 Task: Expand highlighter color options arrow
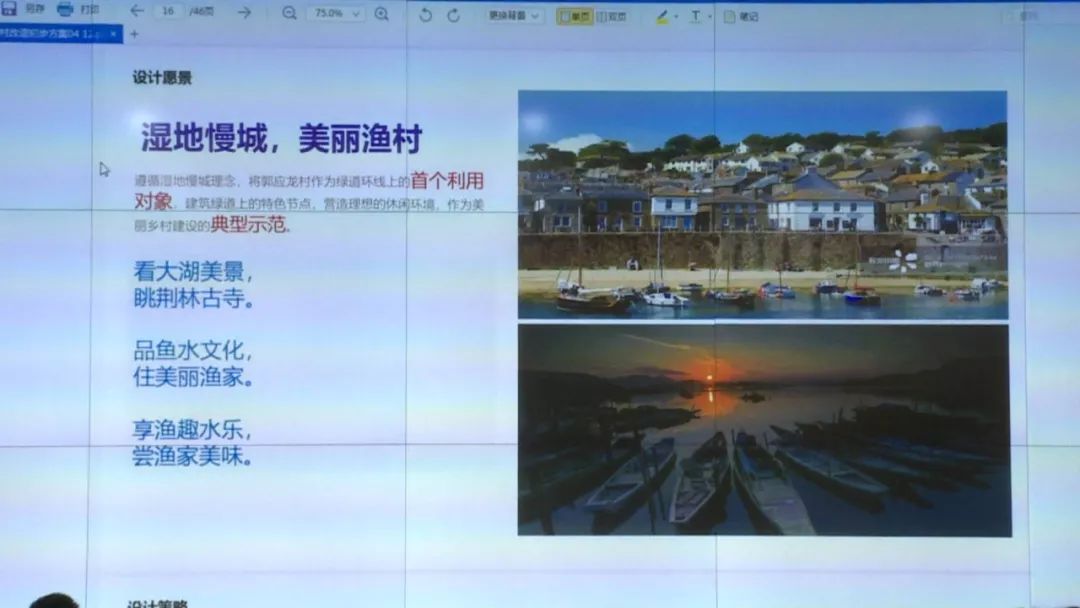point(676,18)
